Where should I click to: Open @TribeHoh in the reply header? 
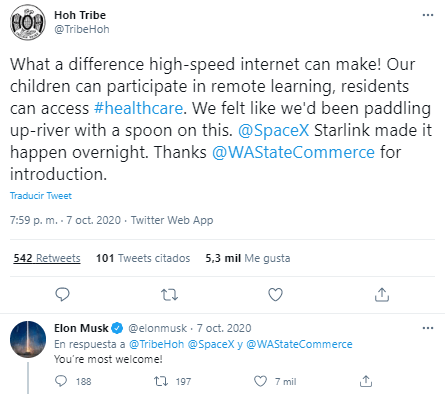[156, 344]
